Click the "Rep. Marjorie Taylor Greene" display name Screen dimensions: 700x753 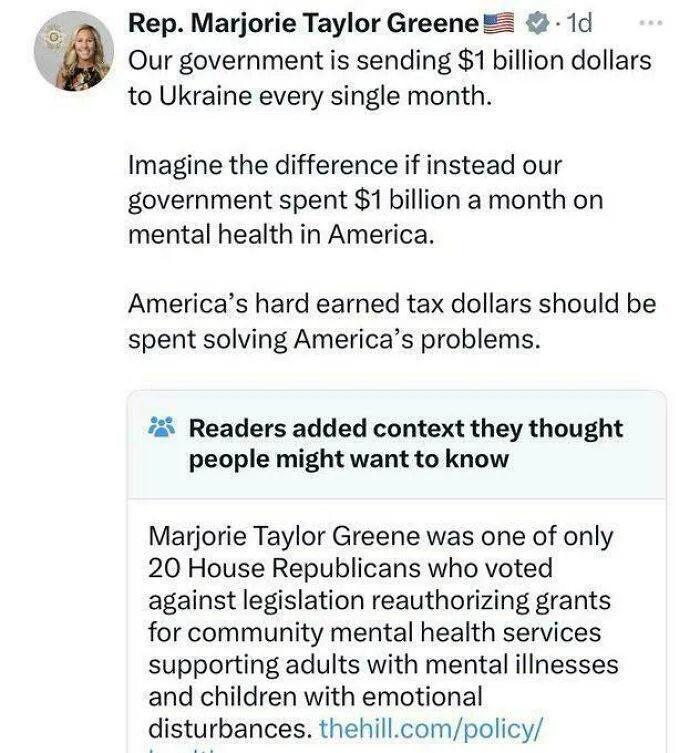[x=304, y=23]
